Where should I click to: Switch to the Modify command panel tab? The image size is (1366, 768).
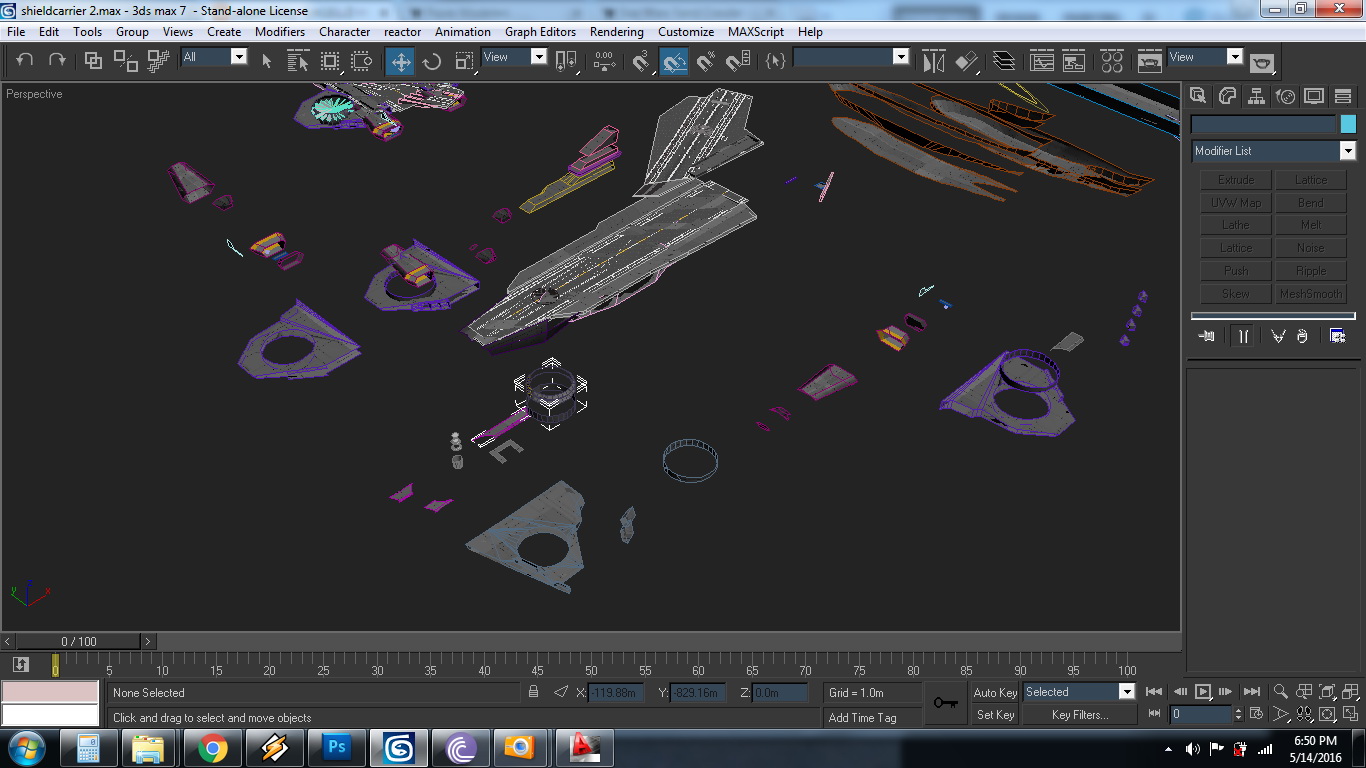[1227, 96]
